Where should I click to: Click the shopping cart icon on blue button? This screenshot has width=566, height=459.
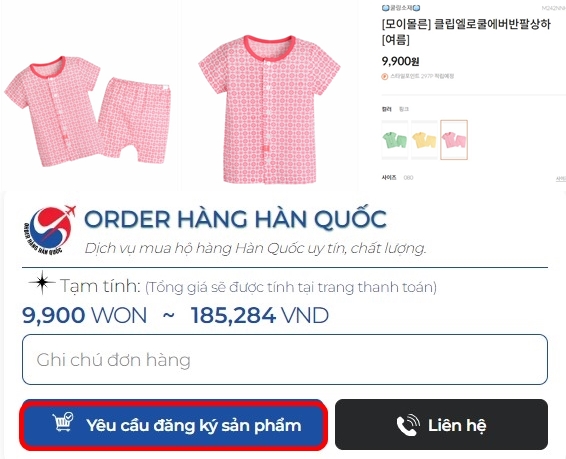63,422
